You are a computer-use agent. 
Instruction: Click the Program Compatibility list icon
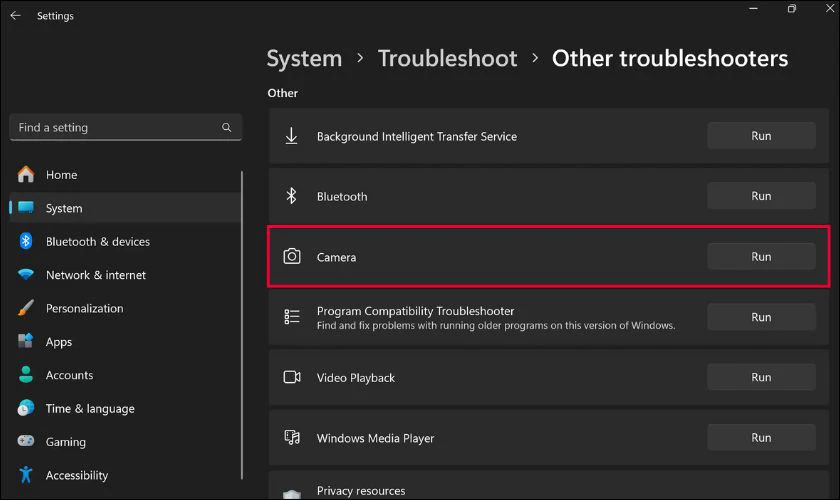tap(291, 317)
